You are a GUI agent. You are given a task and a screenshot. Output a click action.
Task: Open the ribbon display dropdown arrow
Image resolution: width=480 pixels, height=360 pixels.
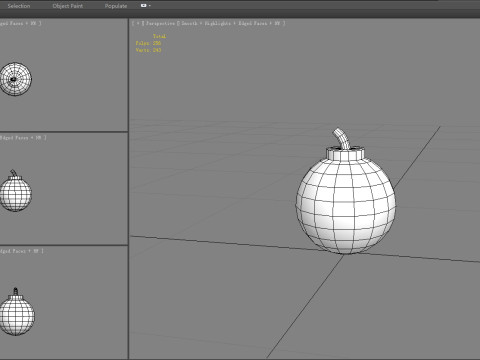pyautogui.click(x=150, y=6)
